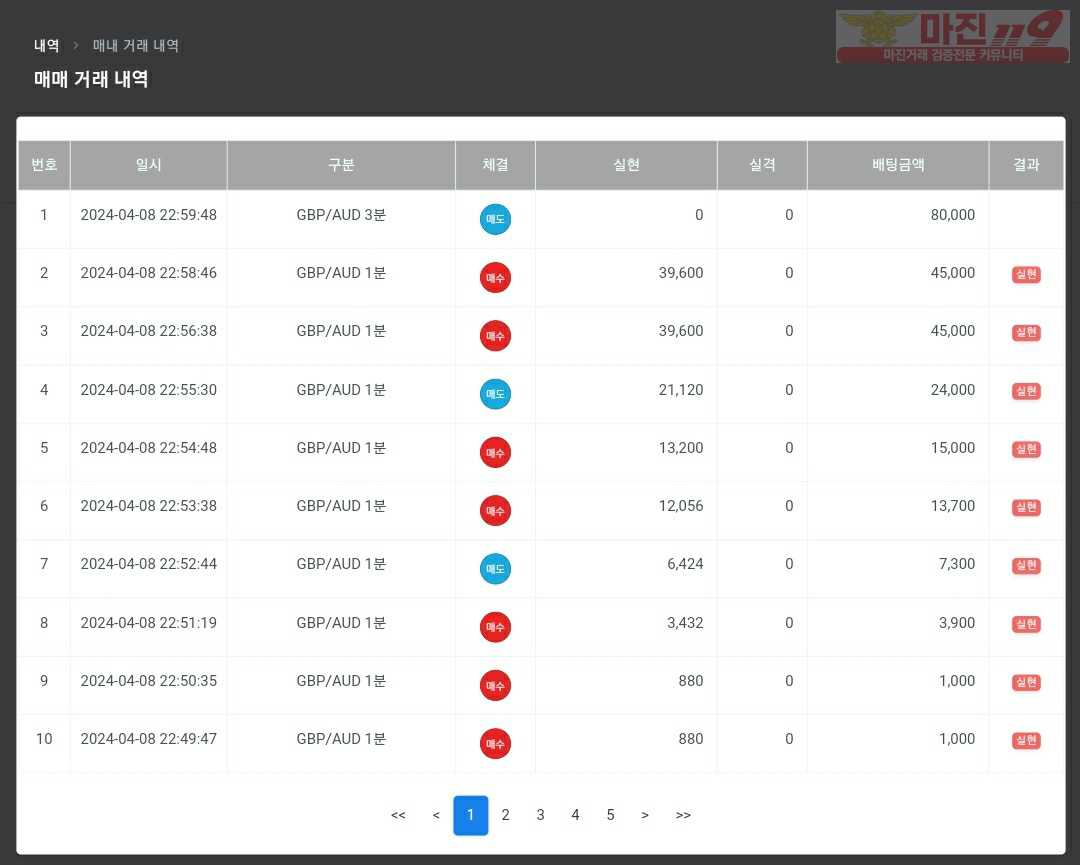This screenshot has width=1080, height=865.
Task: Go to page 2 of trade history
Action: point(506,815)
